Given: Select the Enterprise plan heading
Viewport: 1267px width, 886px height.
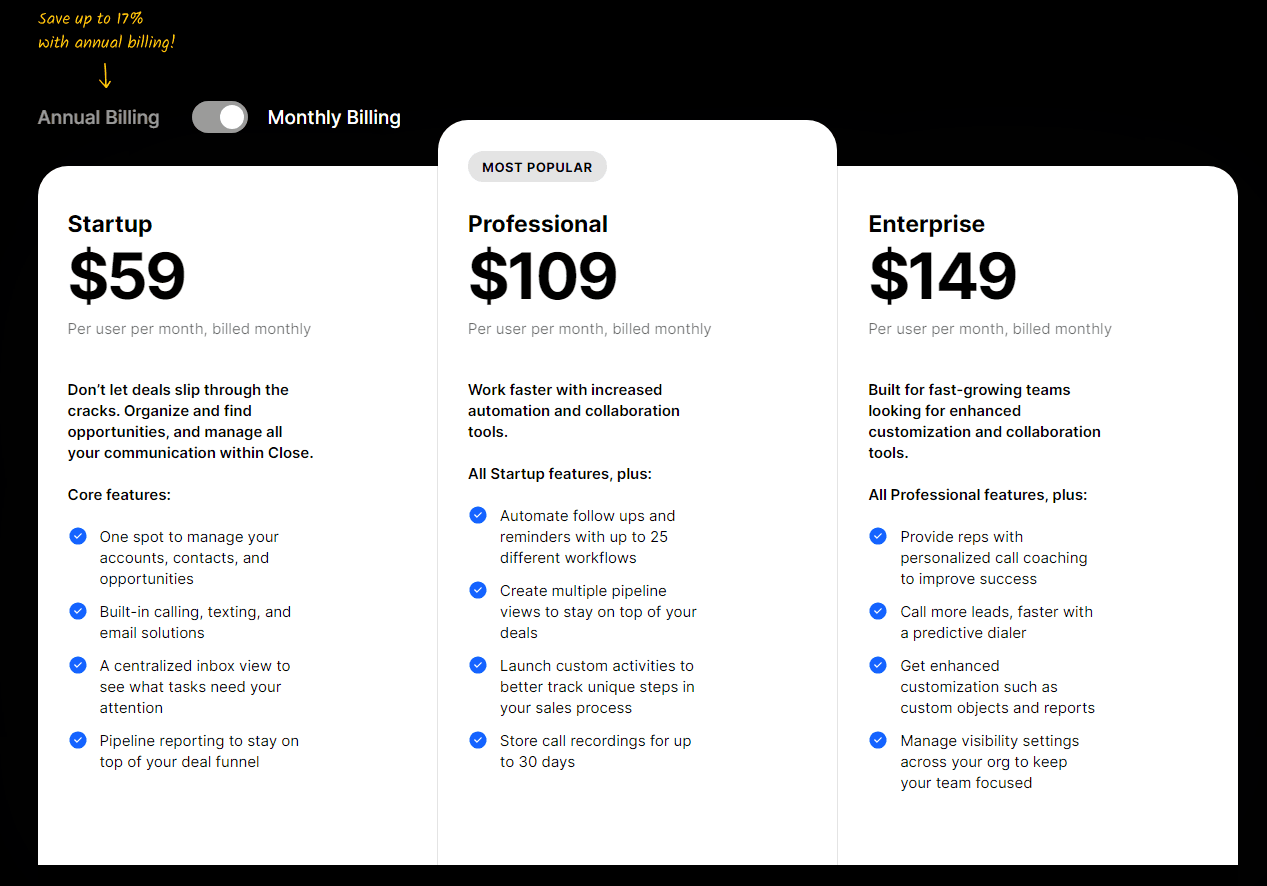Looking at the screenshot, I should [926, 224].
